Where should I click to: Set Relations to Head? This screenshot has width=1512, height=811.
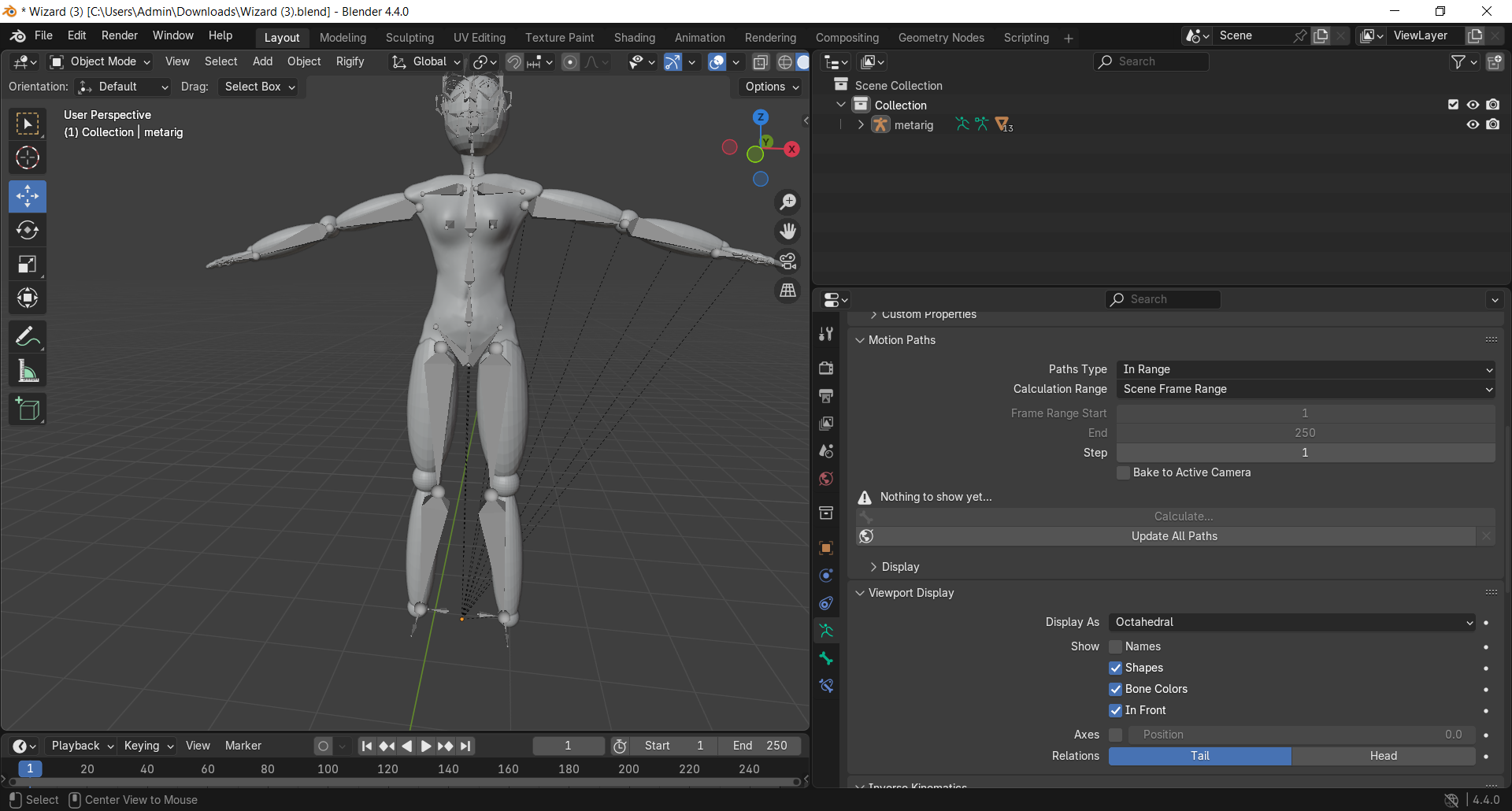point(1384,756)
